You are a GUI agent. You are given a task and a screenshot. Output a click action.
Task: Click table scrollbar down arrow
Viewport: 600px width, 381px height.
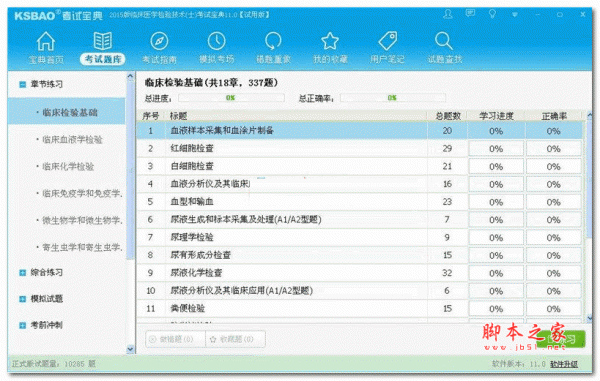pos(589,318)
